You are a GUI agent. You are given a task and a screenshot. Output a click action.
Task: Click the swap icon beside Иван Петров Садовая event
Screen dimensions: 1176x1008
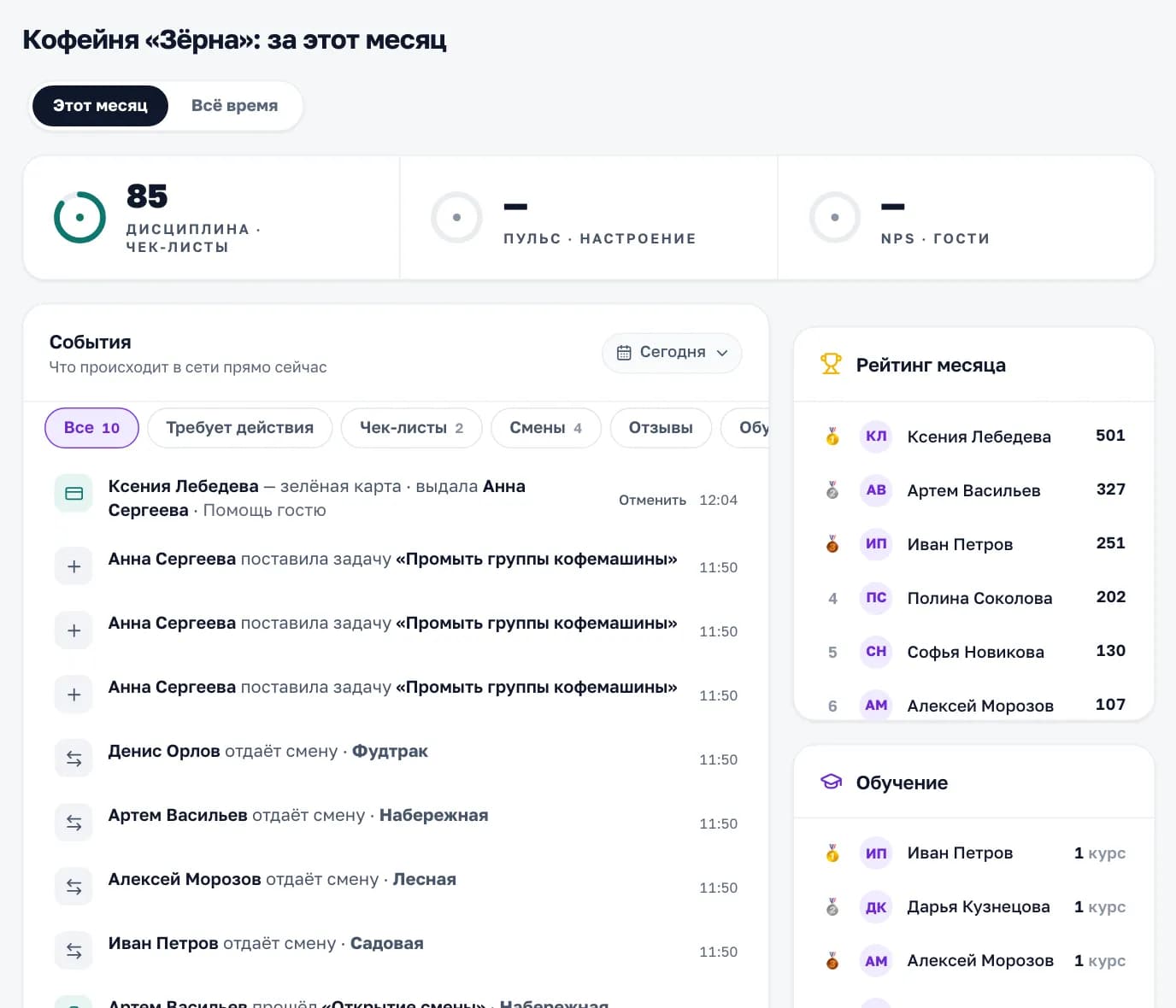[x=73, y=951]
